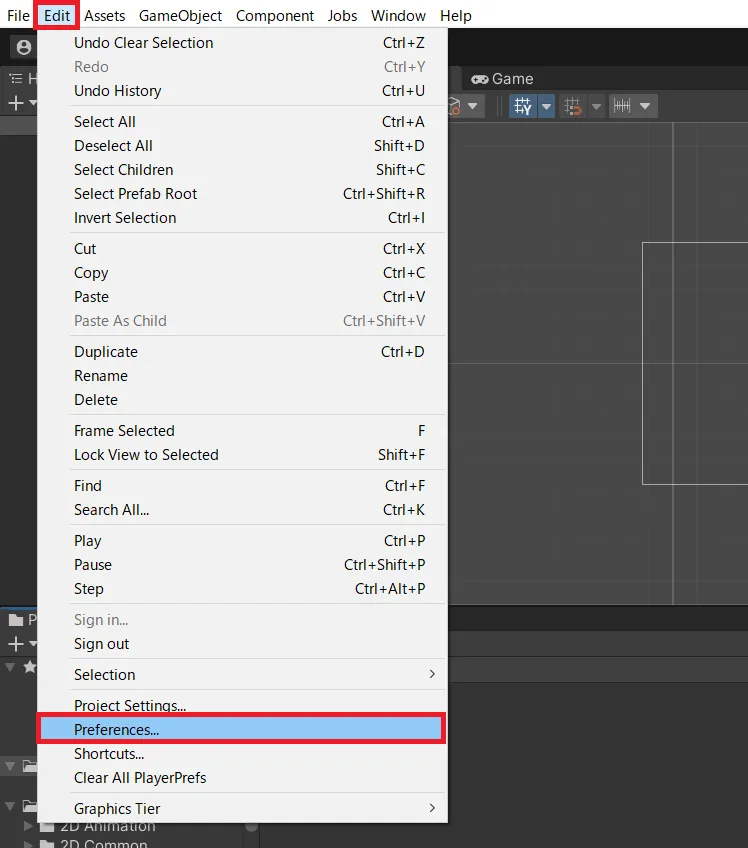Open the GameObject menu
Image resolution: width=748 pixels, height=848 pixels.
click(x=180, y=16)
